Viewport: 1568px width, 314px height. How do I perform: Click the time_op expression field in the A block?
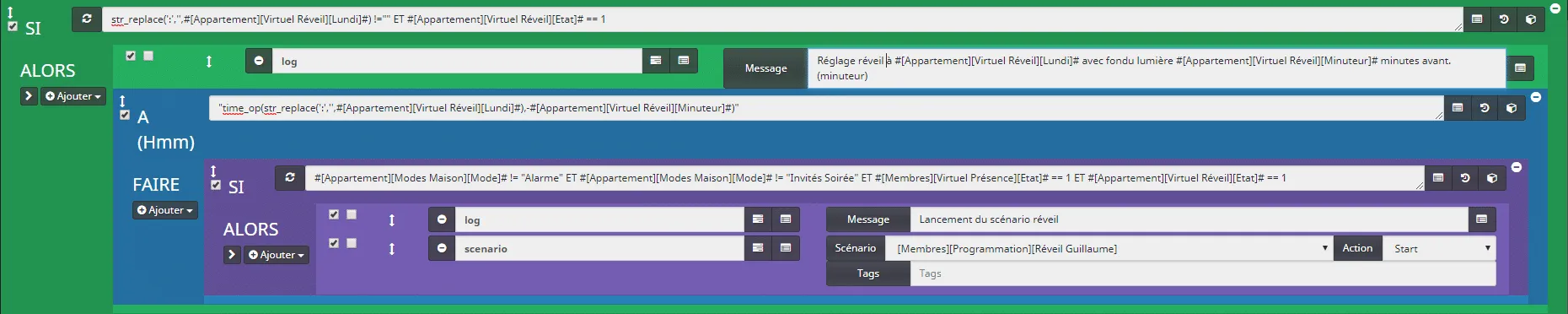(826, 107)
